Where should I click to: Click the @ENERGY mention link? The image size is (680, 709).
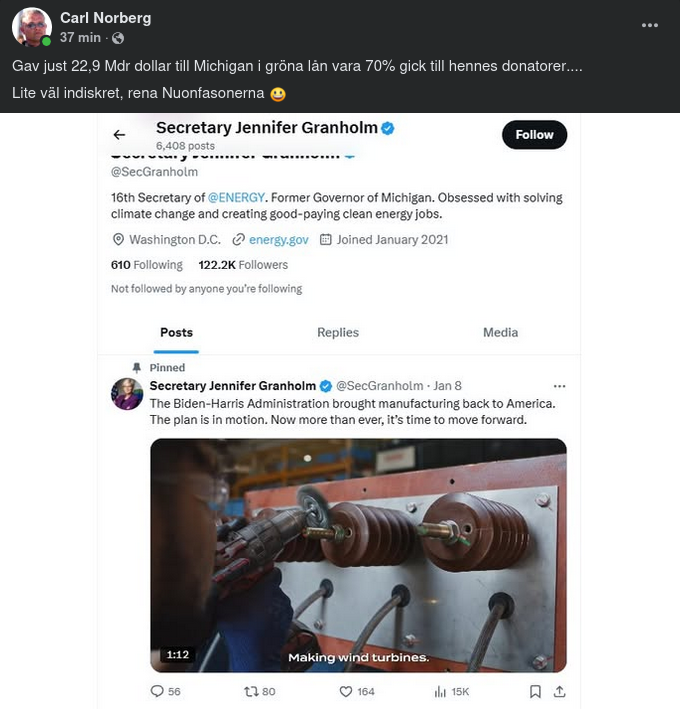(x=236, y=198)
